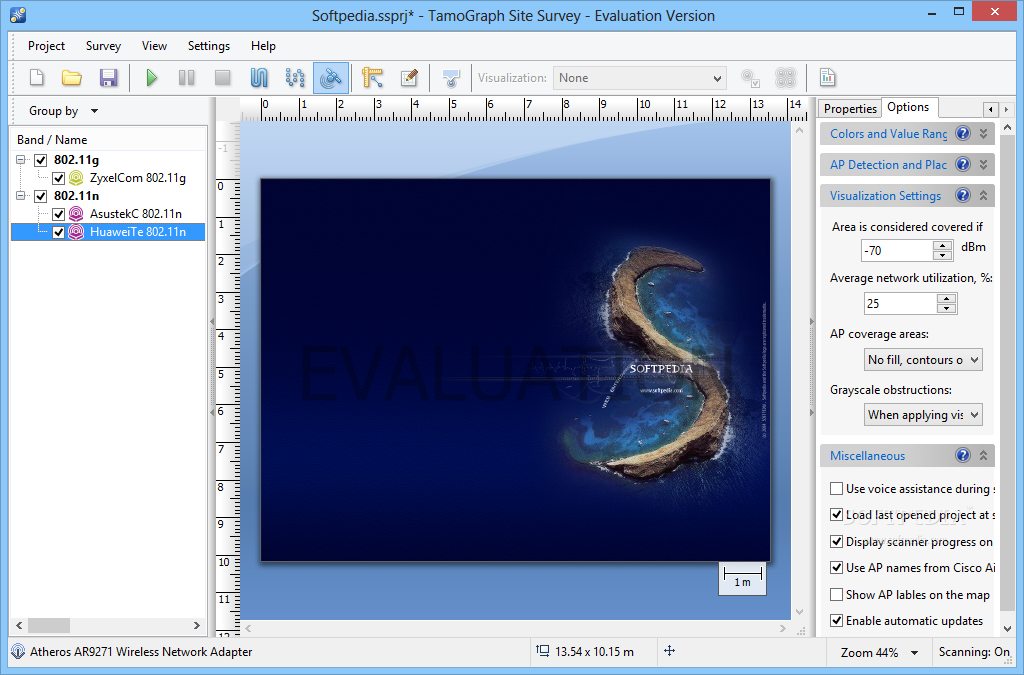Screen dimensions: 1024x675
Task: Open help for Miscellaneous section
Action: (x=963, y=455)
